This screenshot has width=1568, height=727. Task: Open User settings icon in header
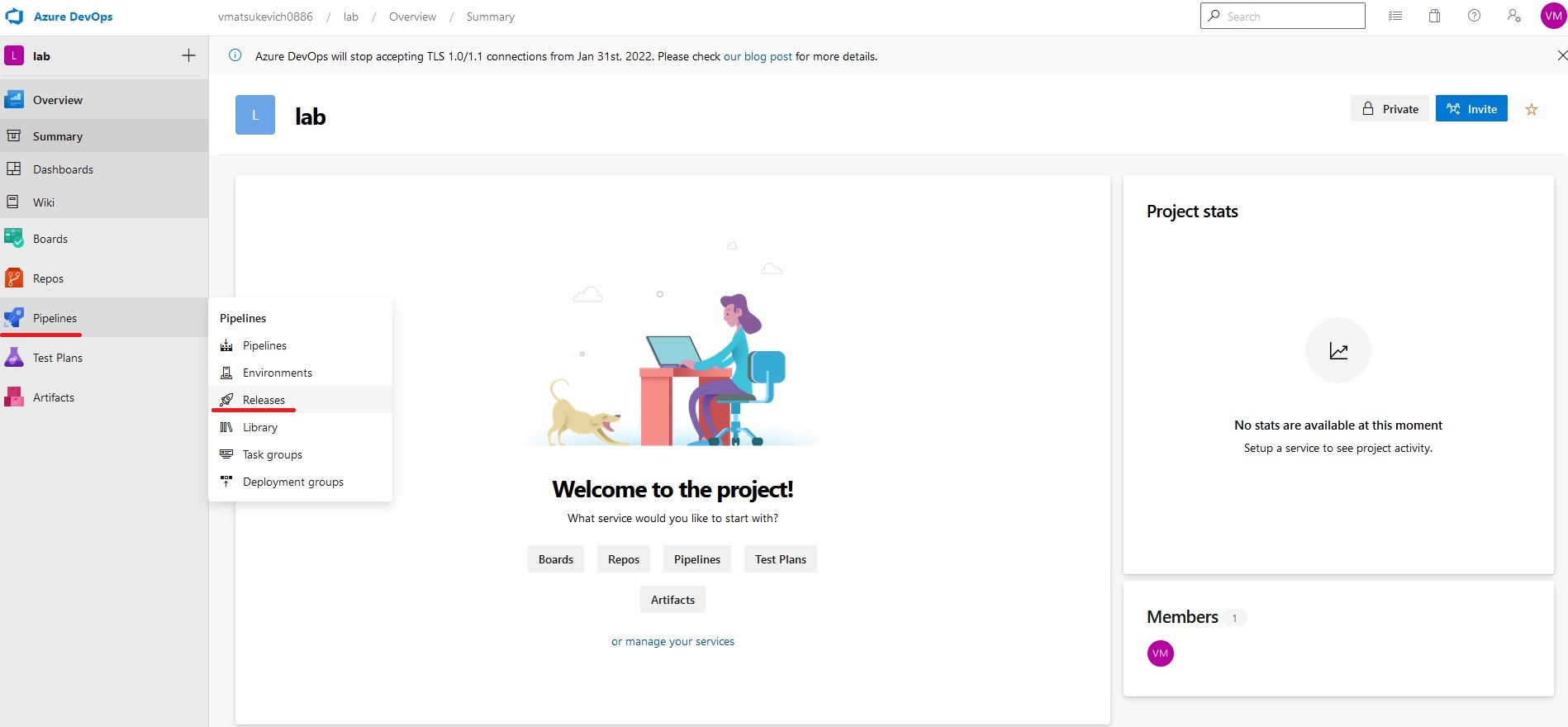[x=1514, y=16]
